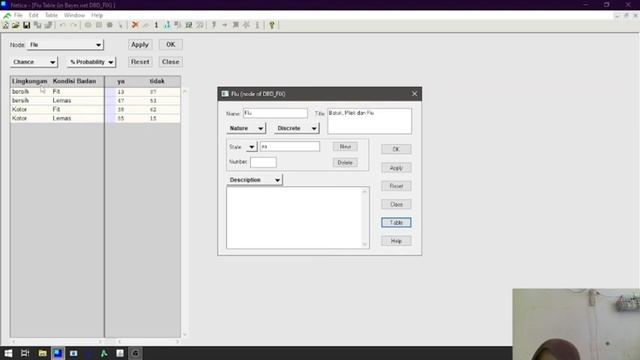Click the Undo arrow in the toolbar
This screenshot has height=360, width=640.
click(x=62, y=25)
